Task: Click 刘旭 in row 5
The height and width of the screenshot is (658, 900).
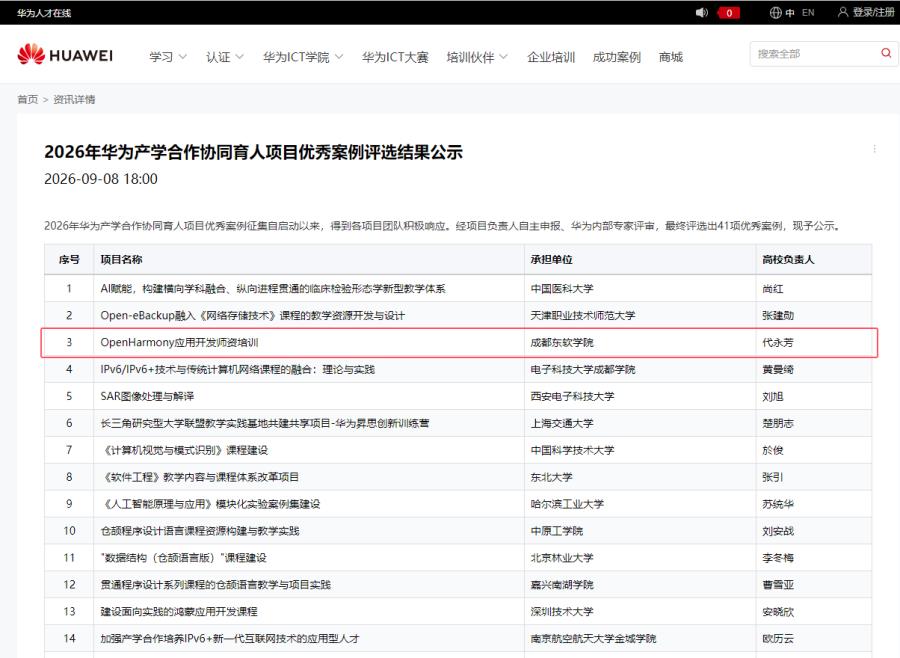Action: (773, 396)
